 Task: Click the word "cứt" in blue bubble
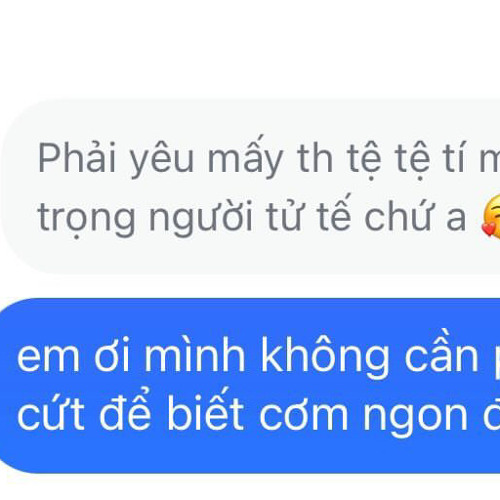point(51,413)
